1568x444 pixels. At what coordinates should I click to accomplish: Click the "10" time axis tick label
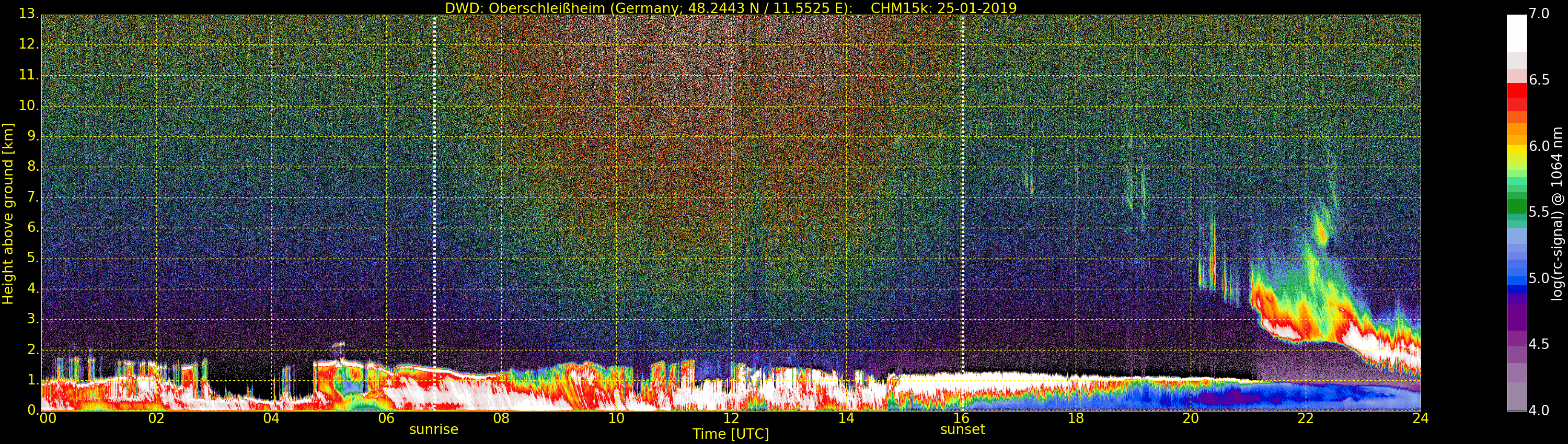pyautogui.click(x=617, y=418)
